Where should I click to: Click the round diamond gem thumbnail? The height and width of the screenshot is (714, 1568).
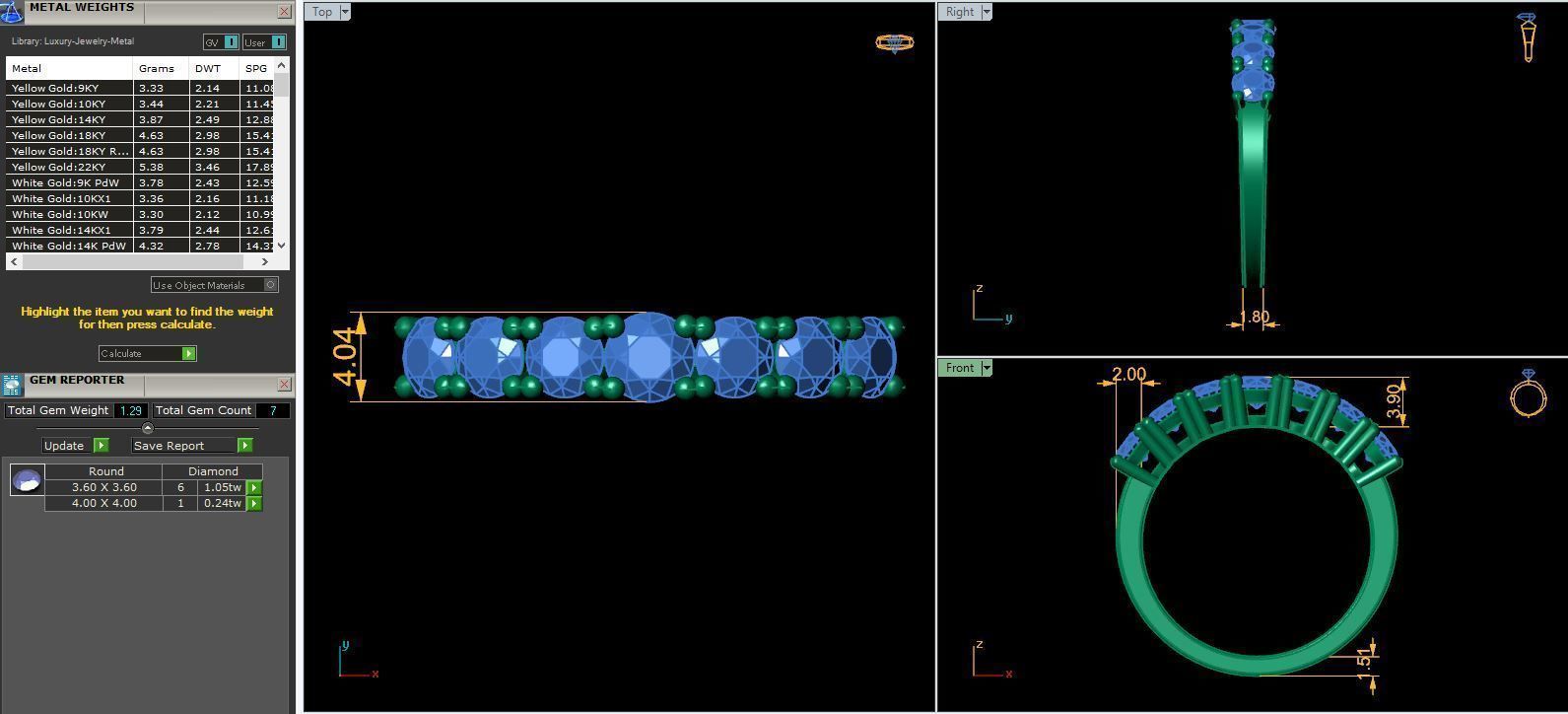27,480
